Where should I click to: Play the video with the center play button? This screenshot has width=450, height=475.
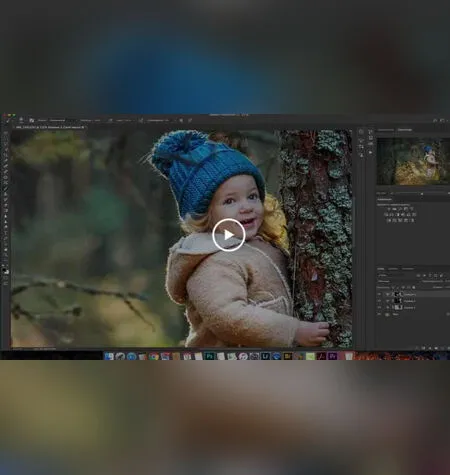(x=229, y=235)
